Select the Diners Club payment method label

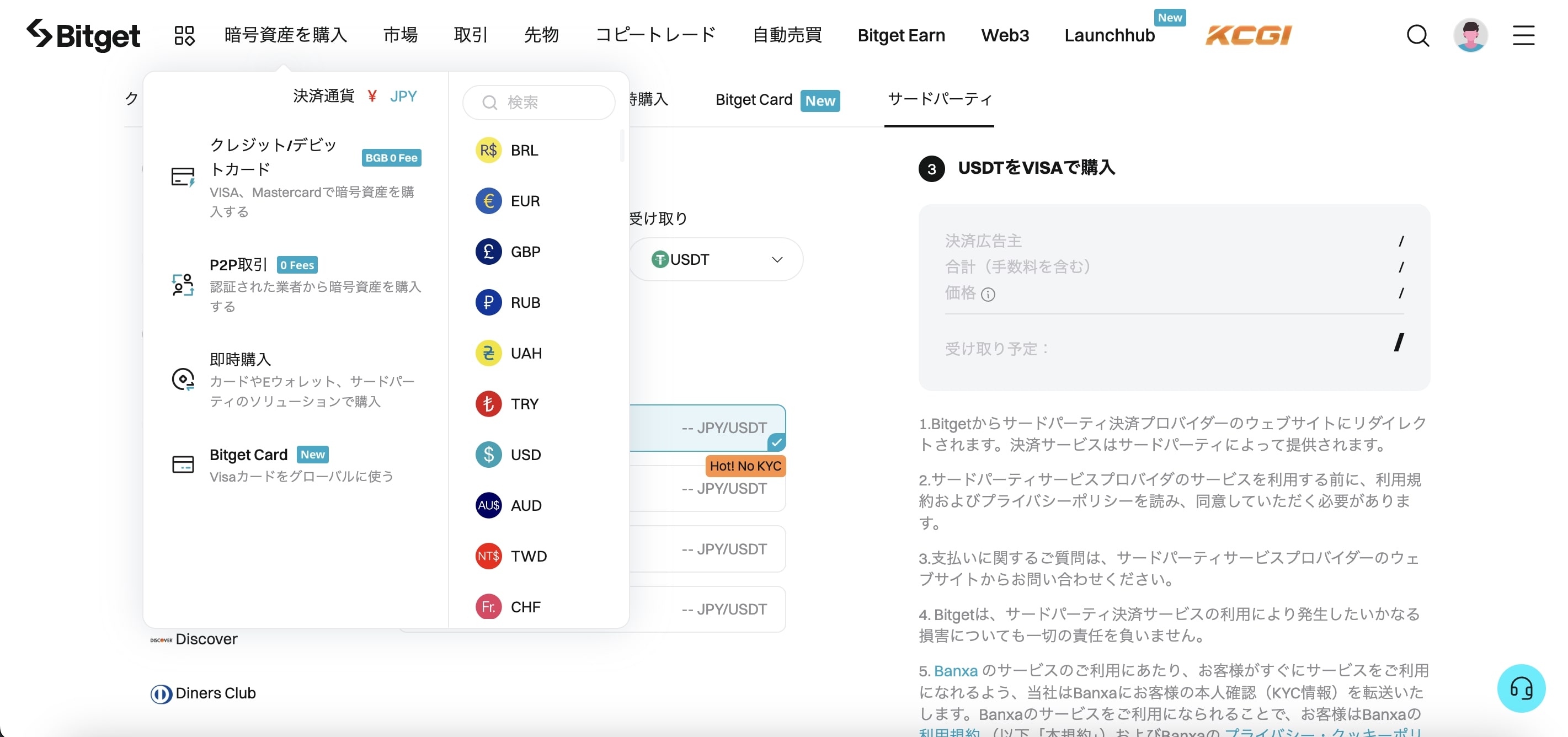coord(216,693)
